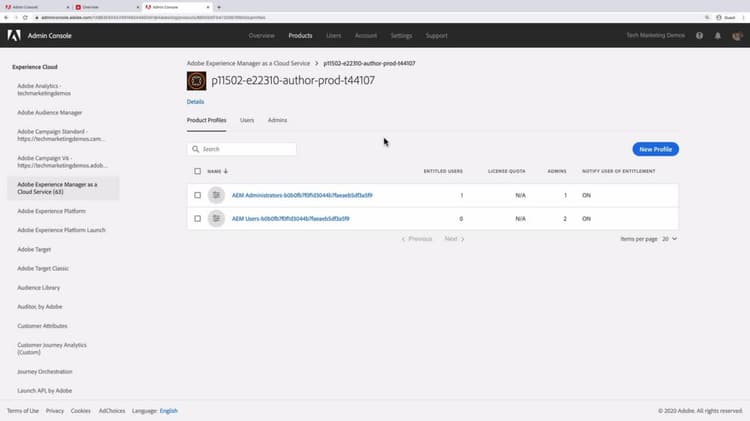
Task: Select Auditor, by Adobe in sidebar
Action: pyautogui.click(x=40, y=307)
